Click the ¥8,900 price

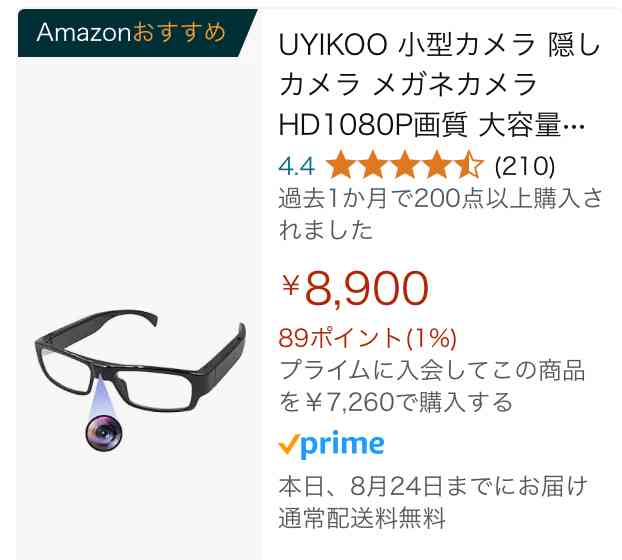pos(355,288)
